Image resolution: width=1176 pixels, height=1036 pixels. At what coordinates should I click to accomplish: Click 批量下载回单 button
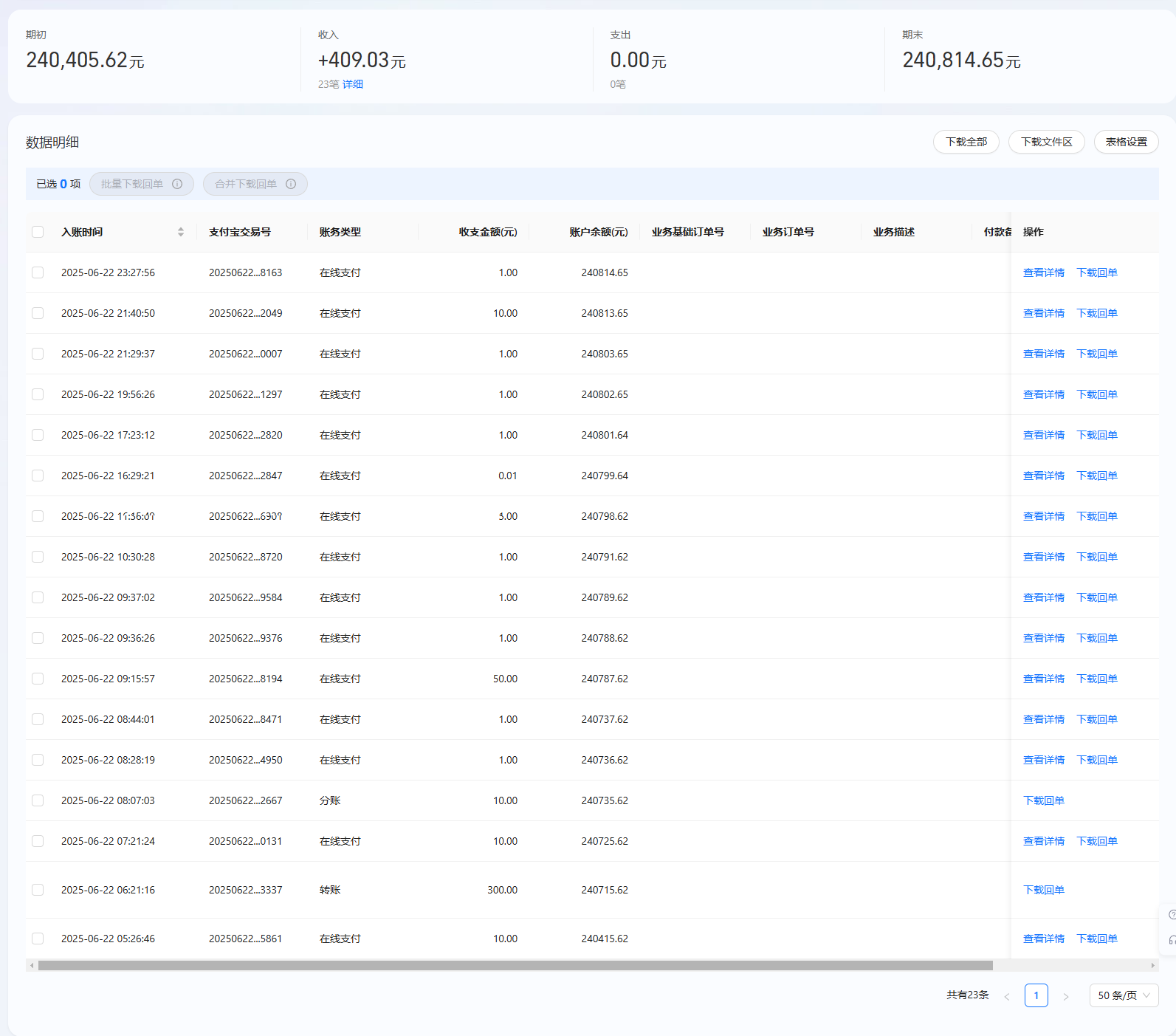click(x=142, y=184)
